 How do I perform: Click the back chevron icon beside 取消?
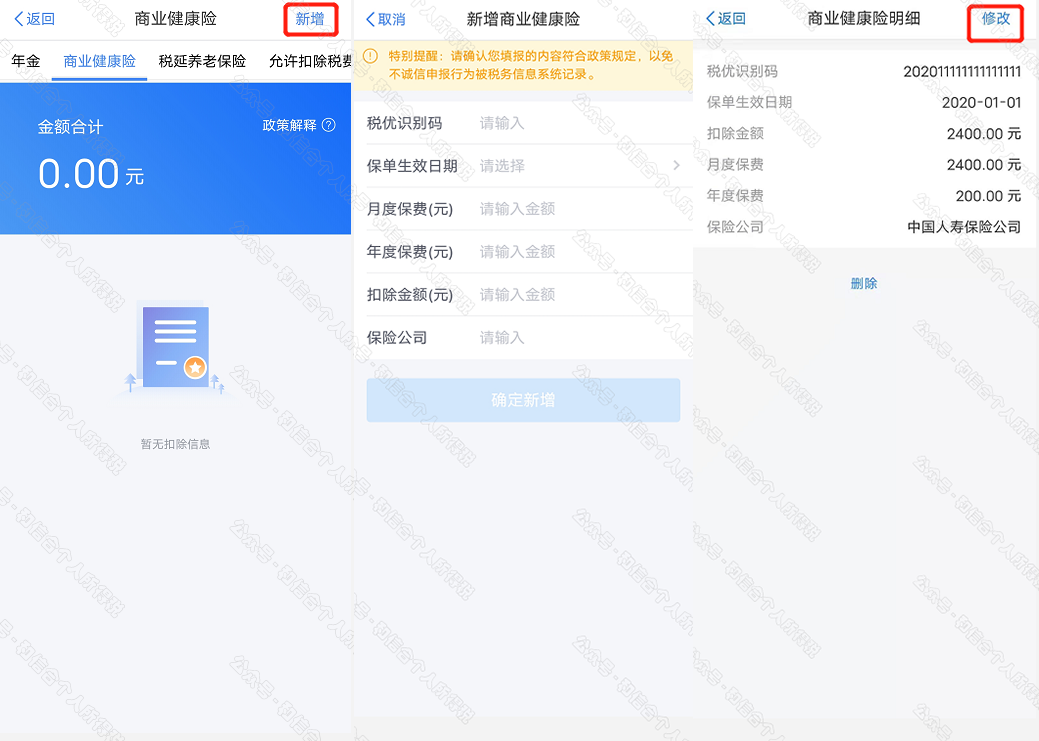pyautogui.click(x=370, y=19)
